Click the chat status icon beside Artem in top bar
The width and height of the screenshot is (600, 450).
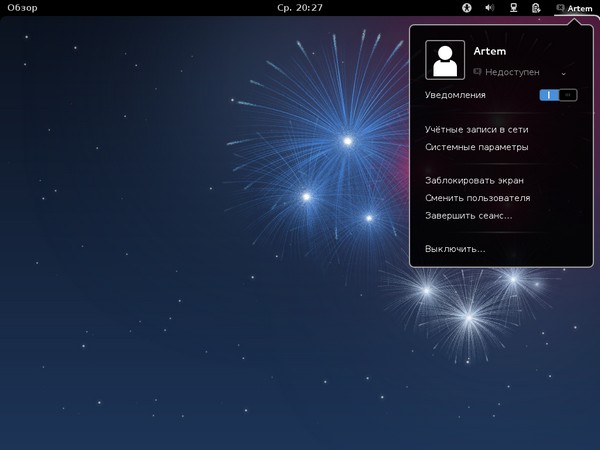click(x=561, y=8)
